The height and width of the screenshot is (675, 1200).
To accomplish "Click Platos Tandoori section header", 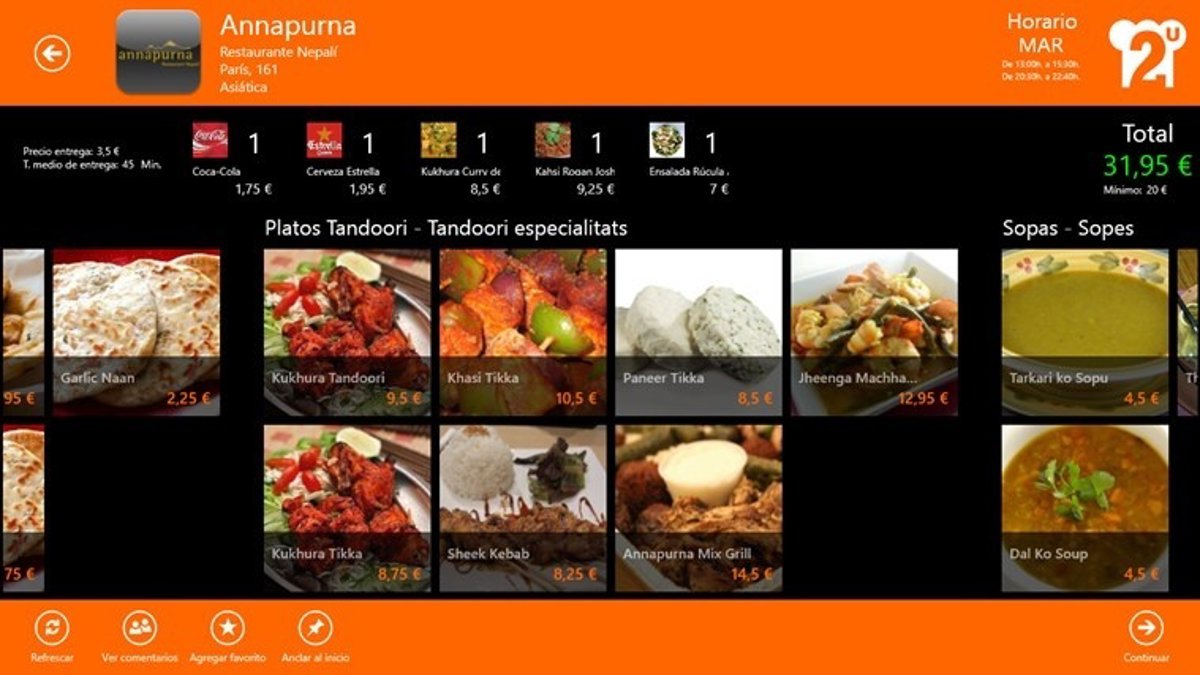I will point(446,228).
